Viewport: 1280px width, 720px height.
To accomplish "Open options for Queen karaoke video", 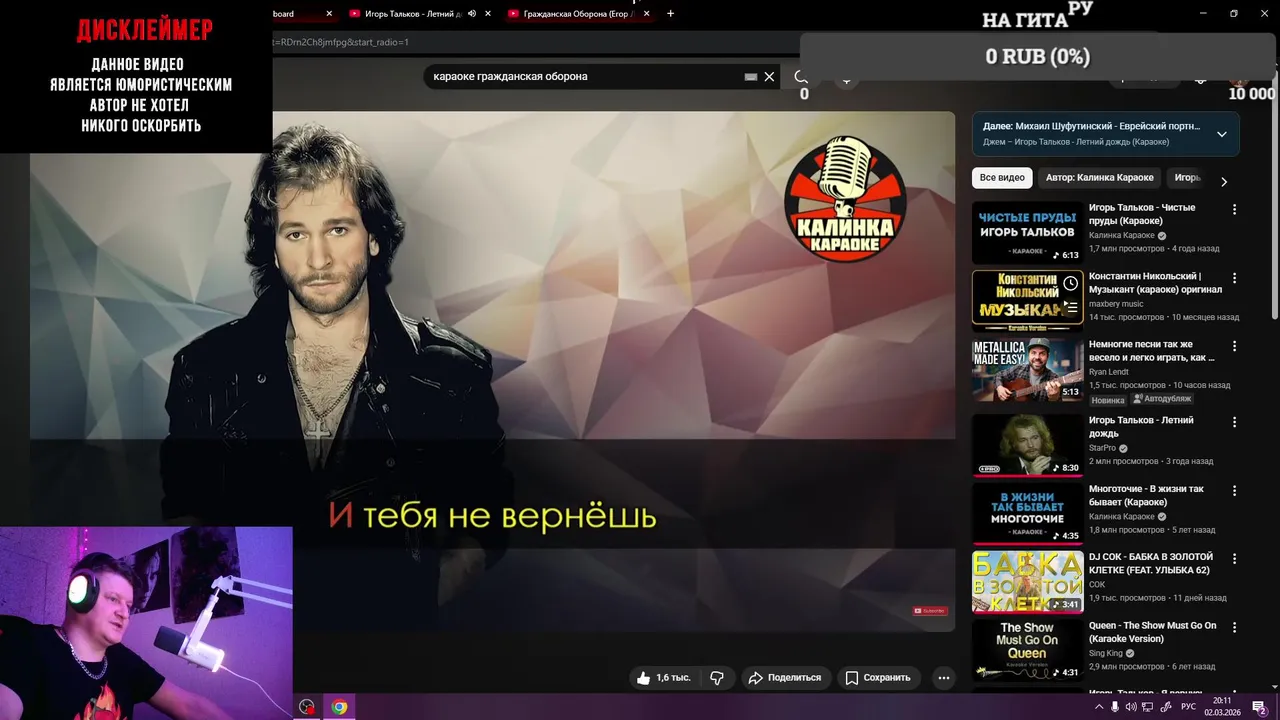I will point(1234,627).
